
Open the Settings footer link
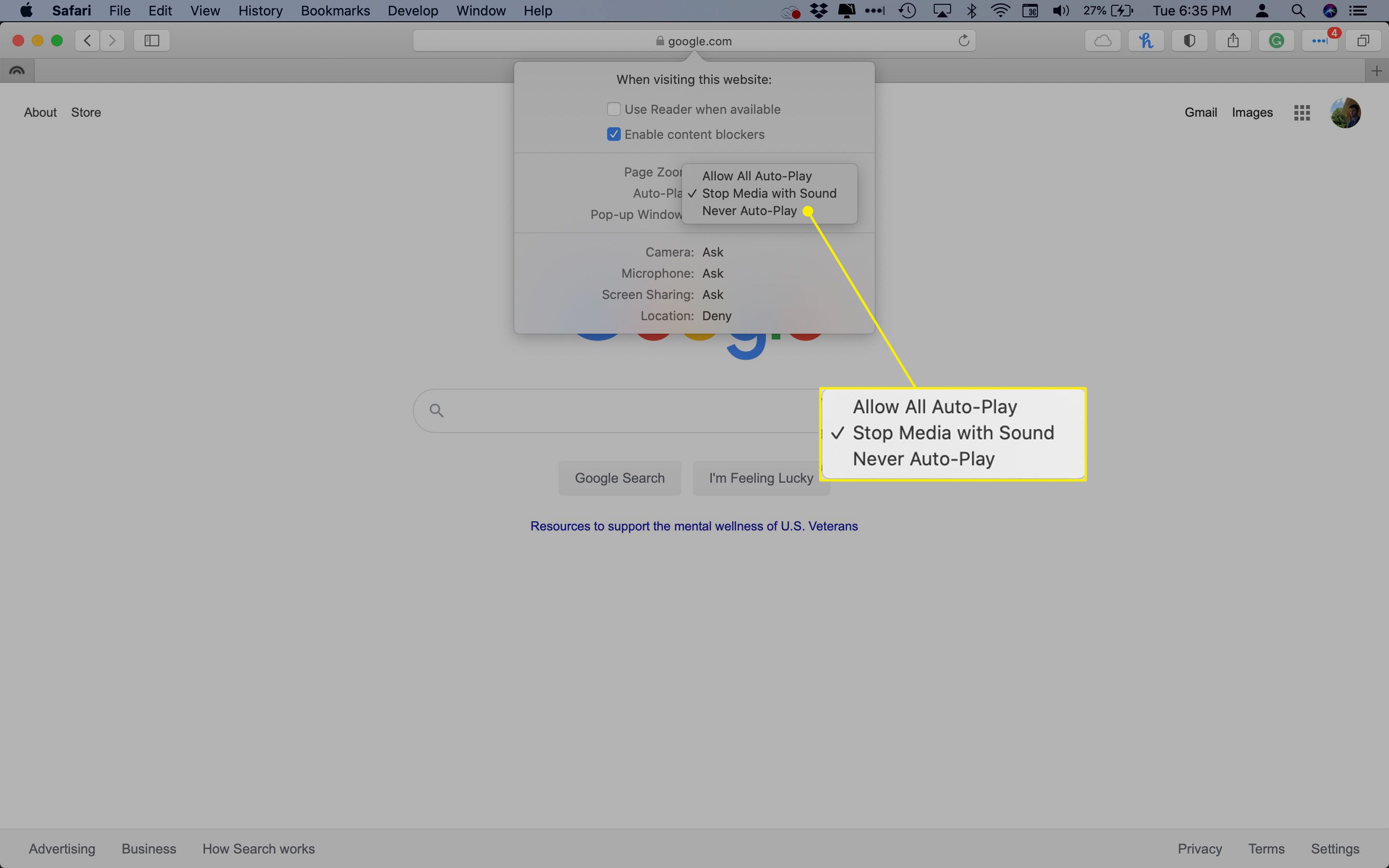[1335, 849]
